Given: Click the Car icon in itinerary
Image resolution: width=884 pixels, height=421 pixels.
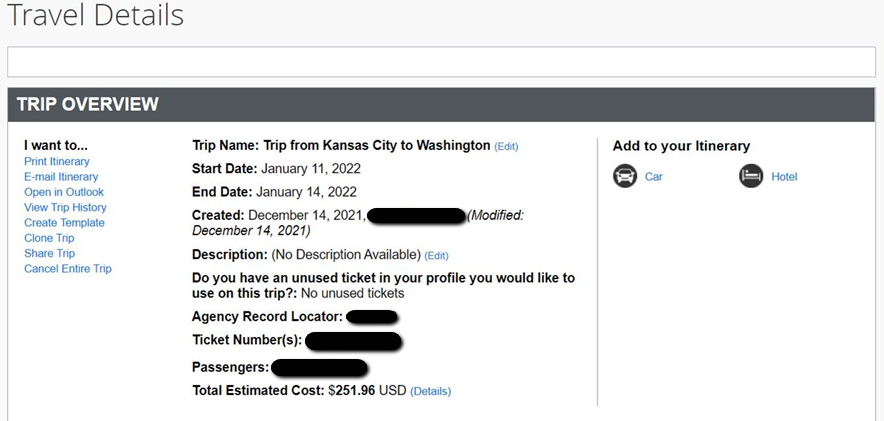Looking at the screenshot, I should point(625,176).
